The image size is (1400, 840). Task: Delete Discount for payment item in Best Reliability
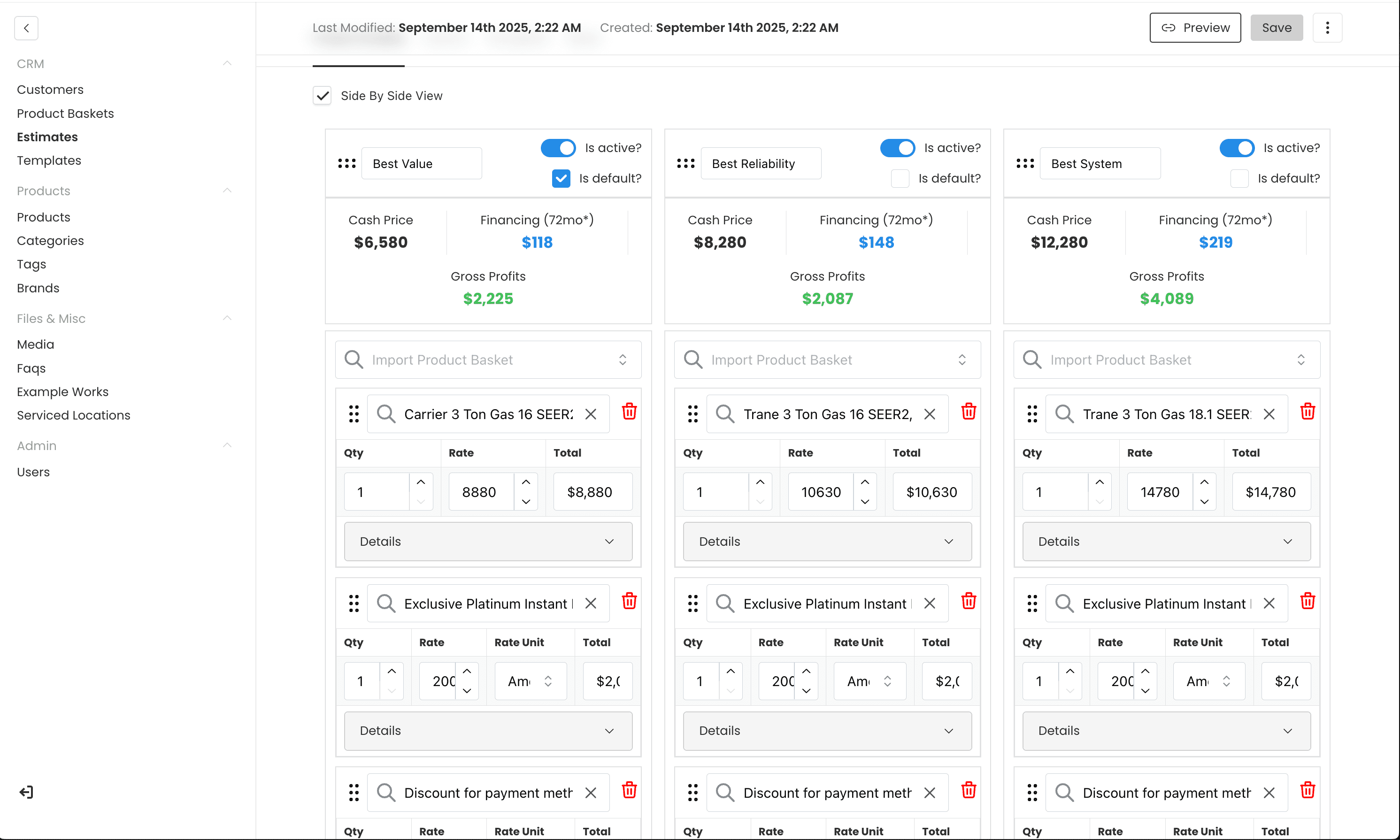click(x=968, y=790)
